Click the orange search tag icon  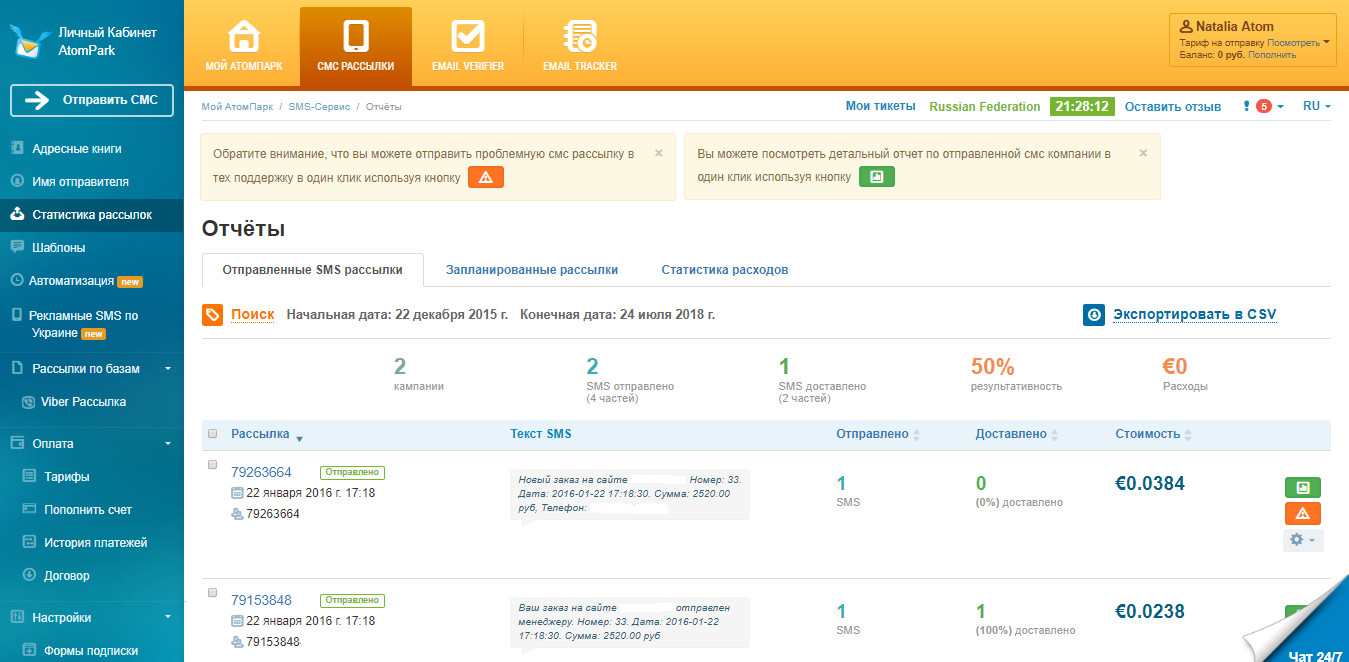[212, 315]
